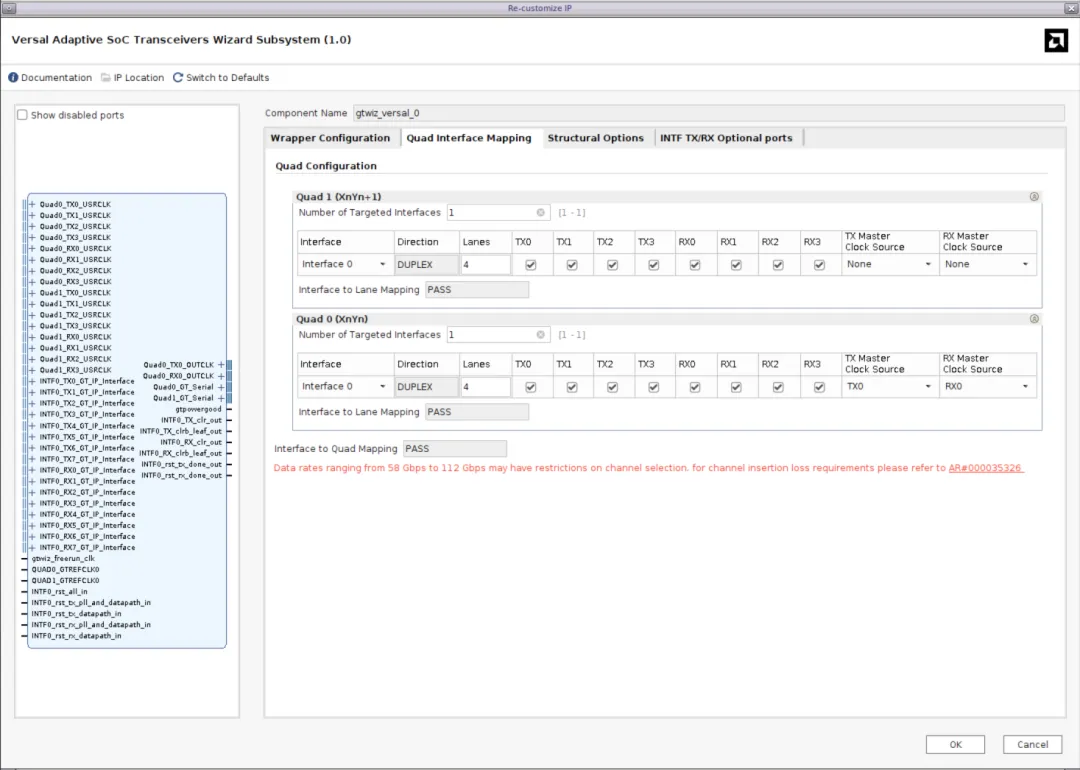Click the Documentation link text

56,78
